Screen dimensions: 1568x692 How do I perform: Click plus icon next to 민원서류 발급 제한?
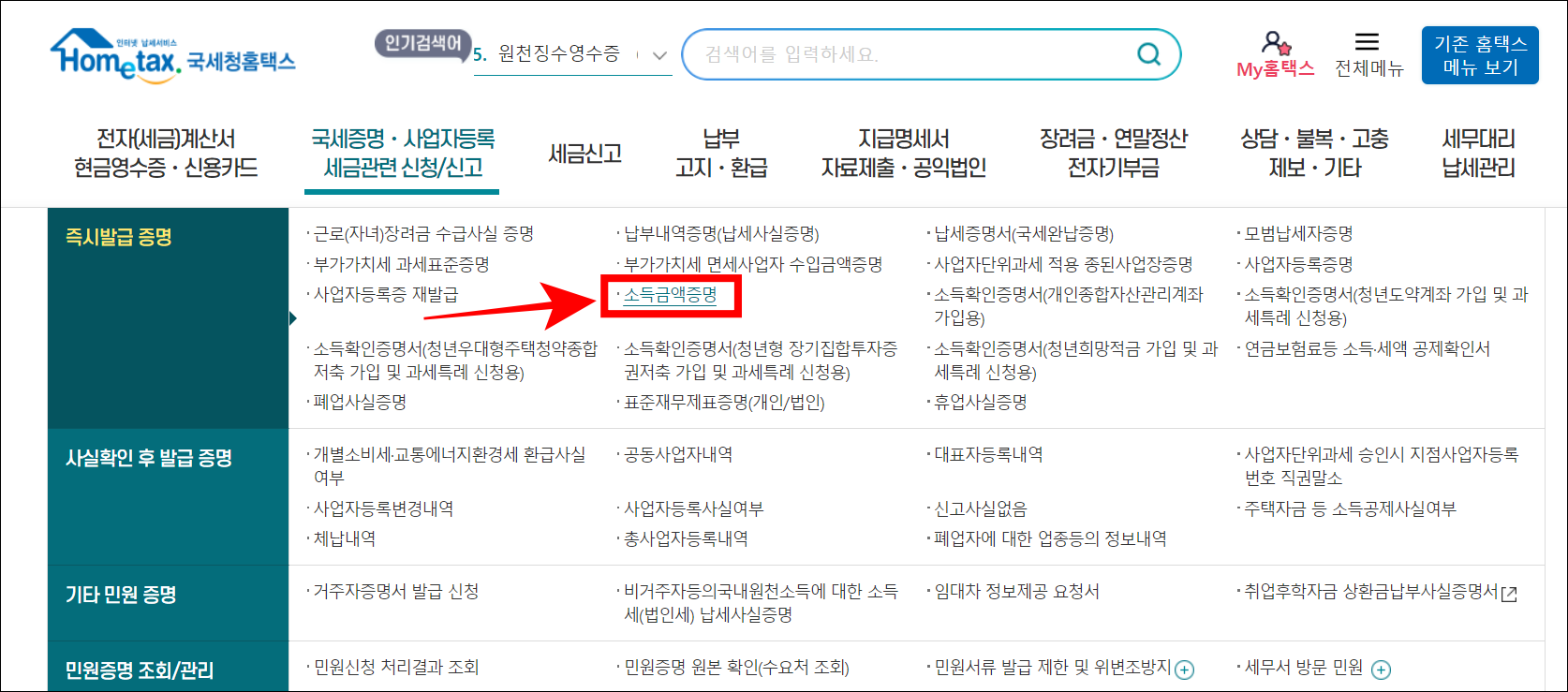(1185, 670)
